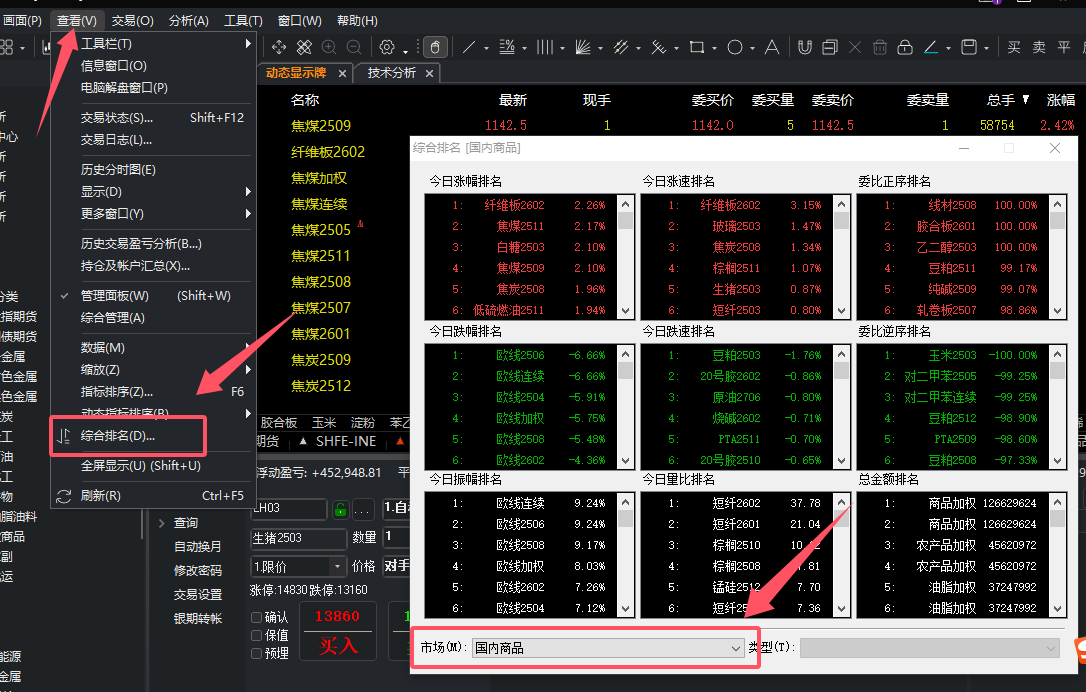
Task: Open the gear settings icon in toolbar
Action: (387, 47)
